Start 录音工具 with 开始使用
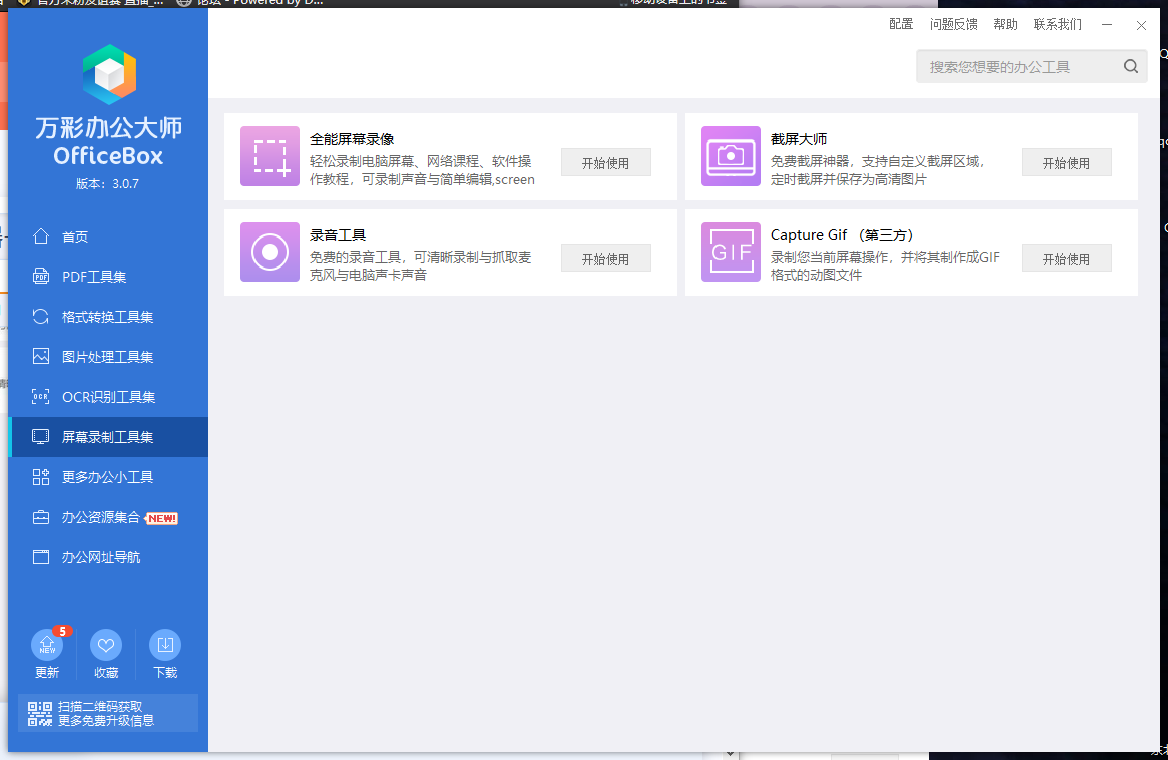This screenshot has width=1168, height=760. tap(606, 259)
